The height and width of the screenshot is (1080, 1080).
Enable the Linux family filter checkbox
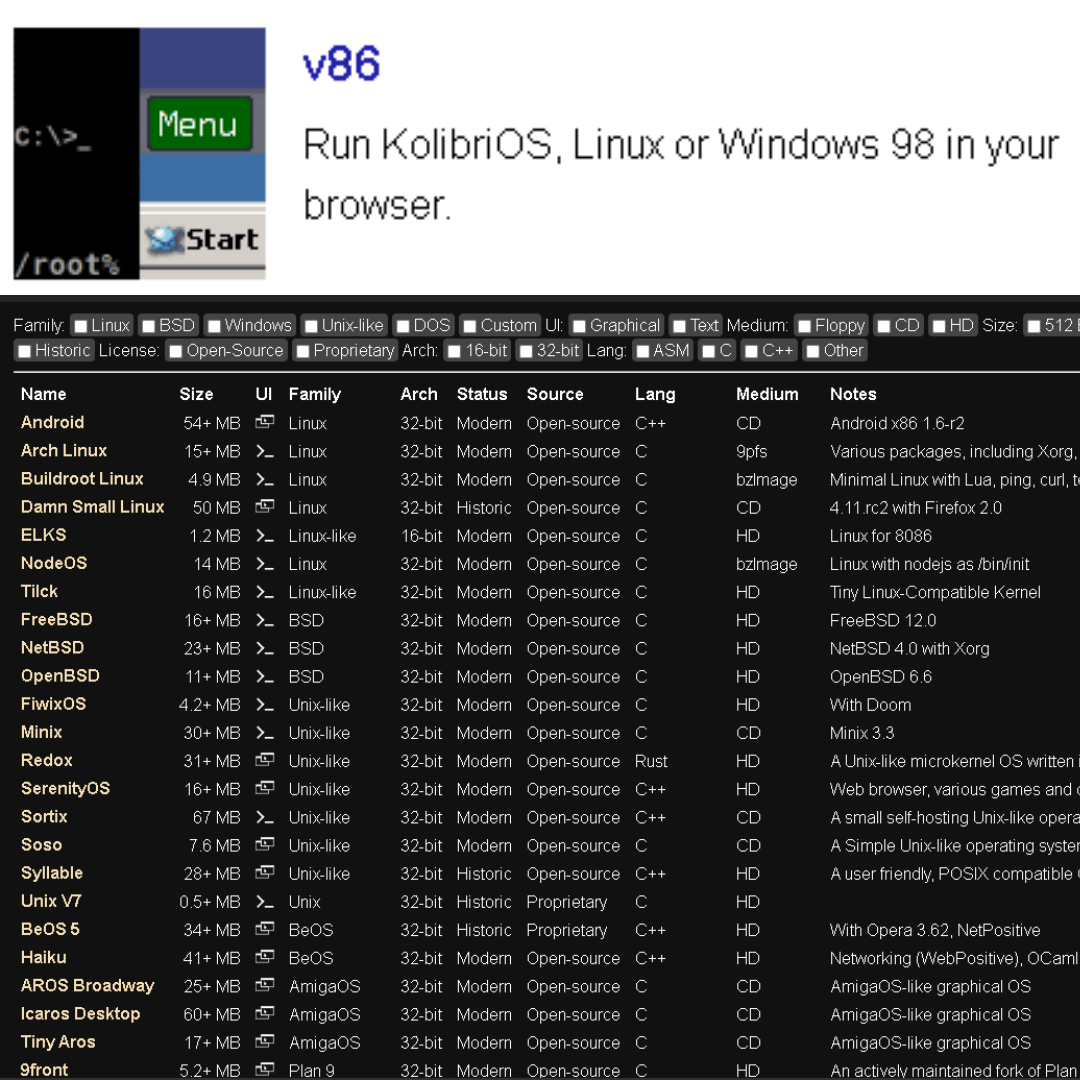[81, 326]
